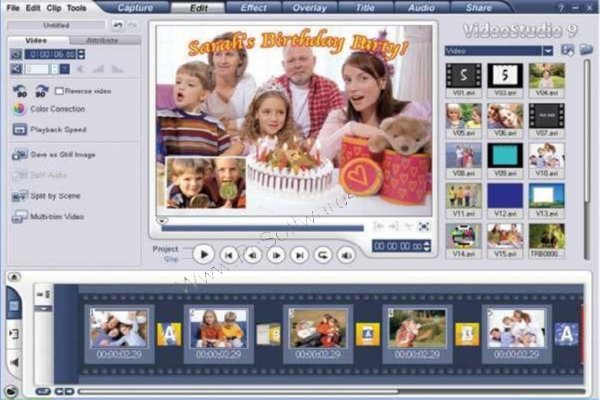Open the Video library gallery dropdown

click(x=548, y=51)
